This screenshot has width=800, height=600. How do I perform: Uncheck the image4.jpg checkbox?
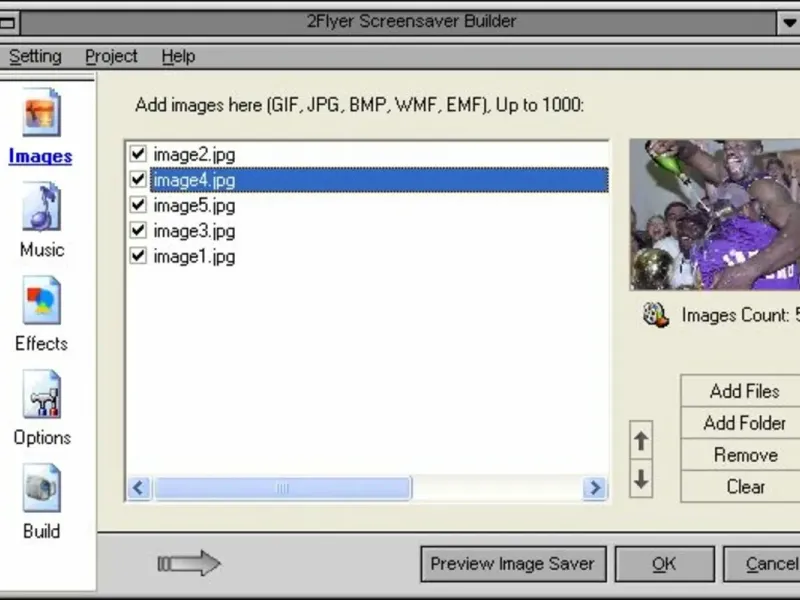coord(138,180)
